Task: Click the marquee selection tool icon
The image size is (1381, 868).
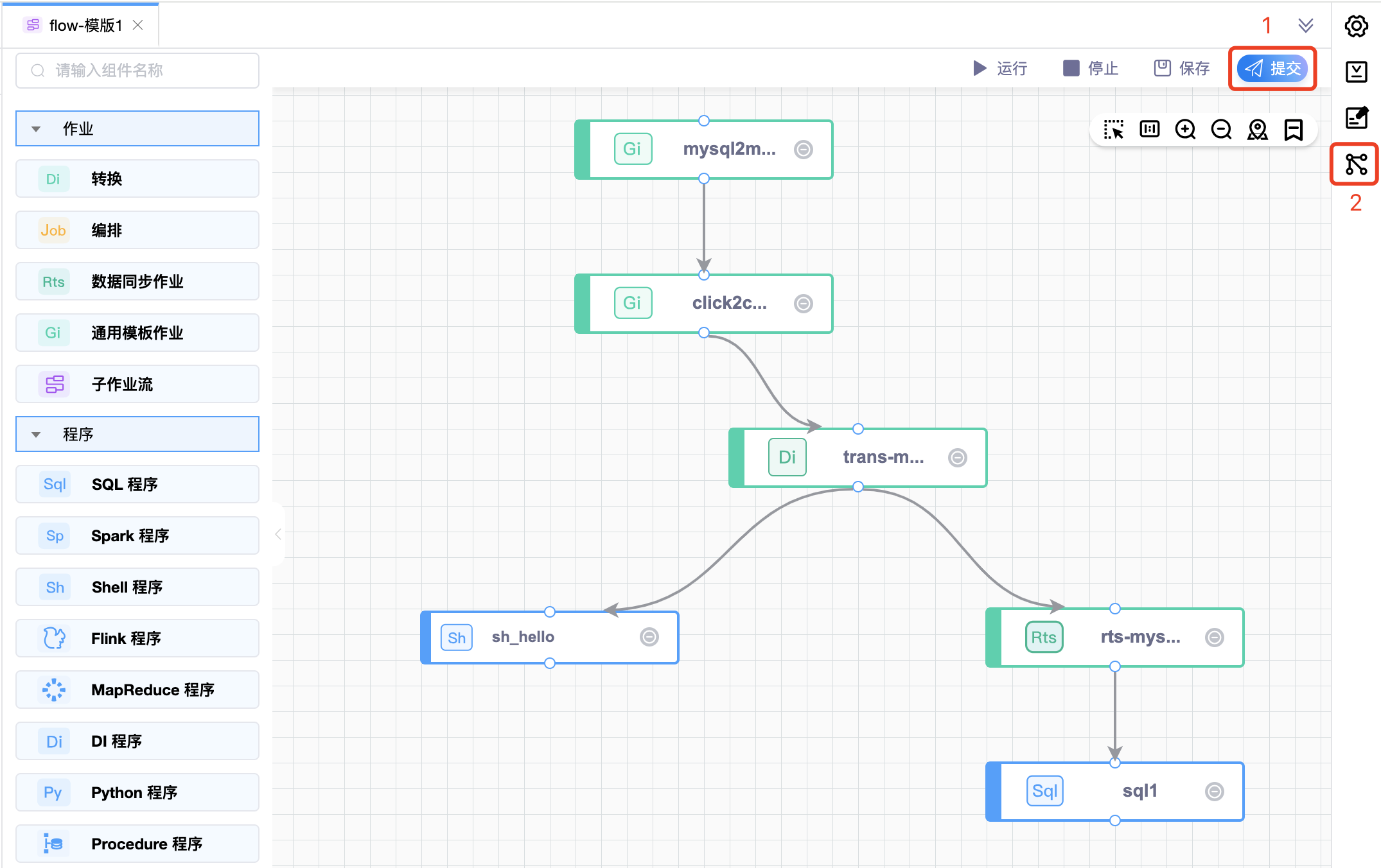Action: 1113,130
